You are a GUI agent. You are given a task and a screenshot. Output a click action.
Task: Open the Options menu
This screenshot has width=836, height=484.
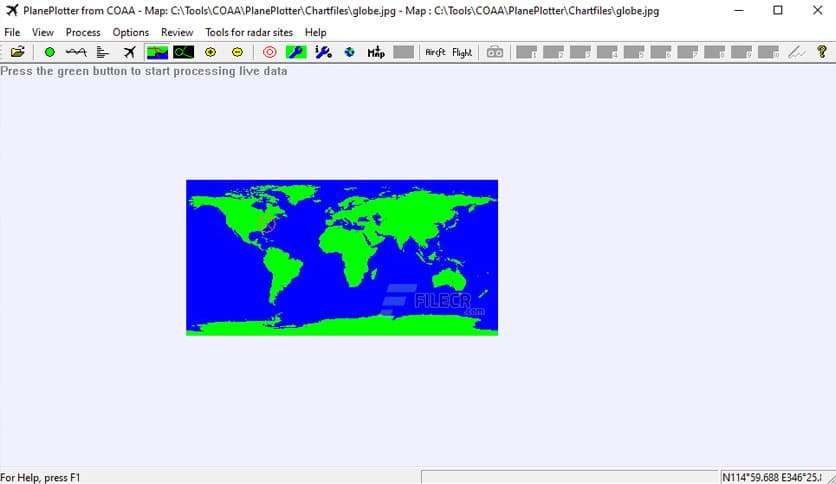pyautogui.click(x=131, y=33)
